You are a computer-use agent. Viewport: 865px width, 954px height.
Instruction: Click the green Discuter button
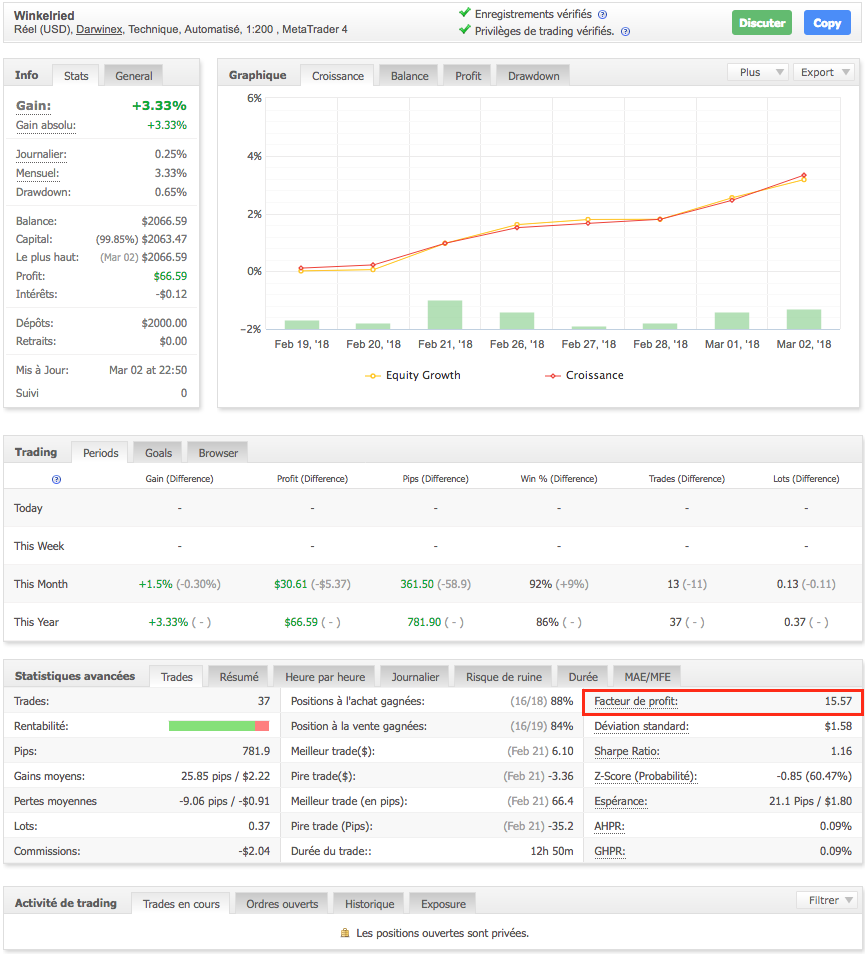[x=762, y=23]
